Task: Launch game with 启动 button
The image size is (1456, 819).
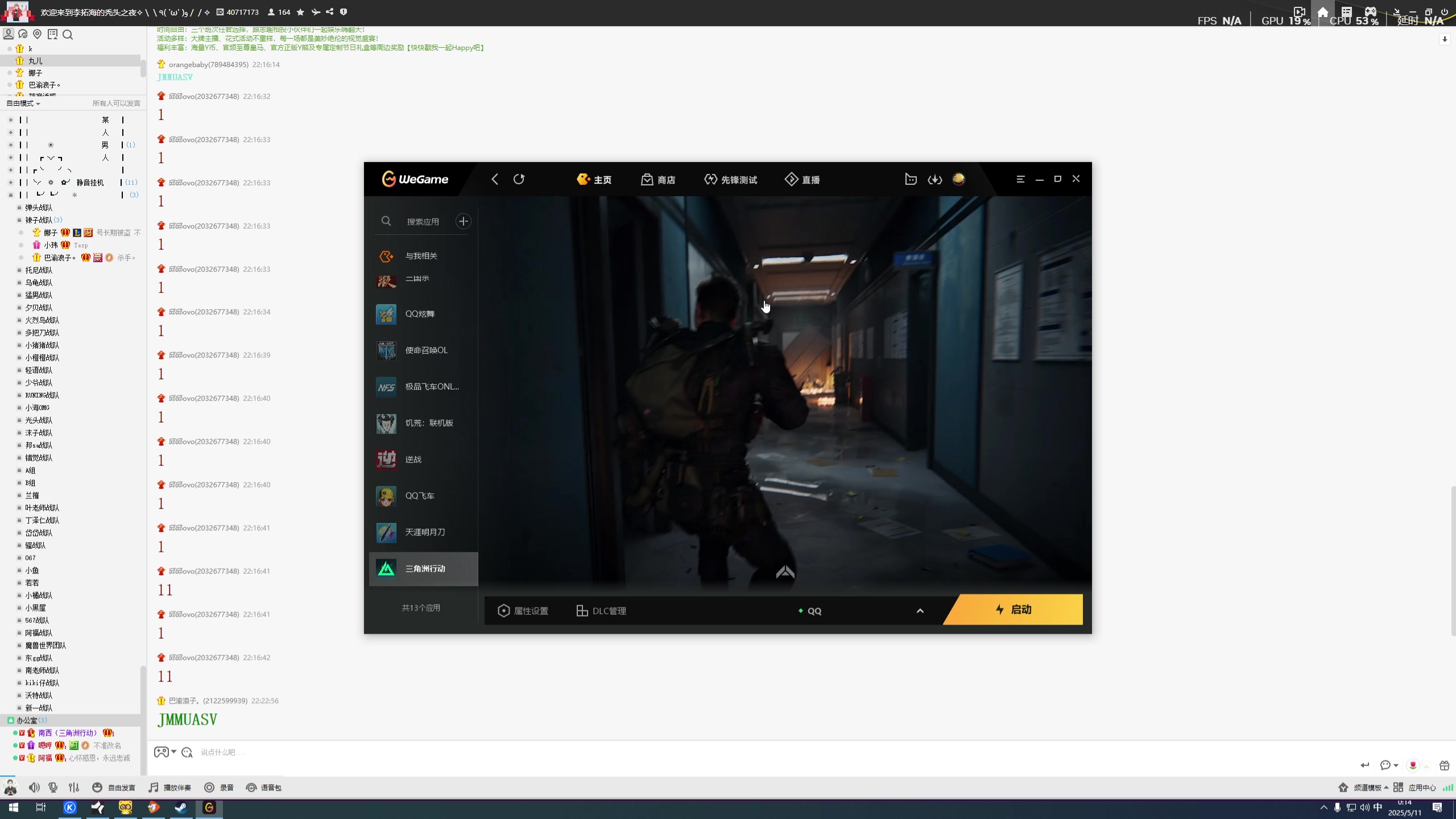Action: pos(1014,610)
